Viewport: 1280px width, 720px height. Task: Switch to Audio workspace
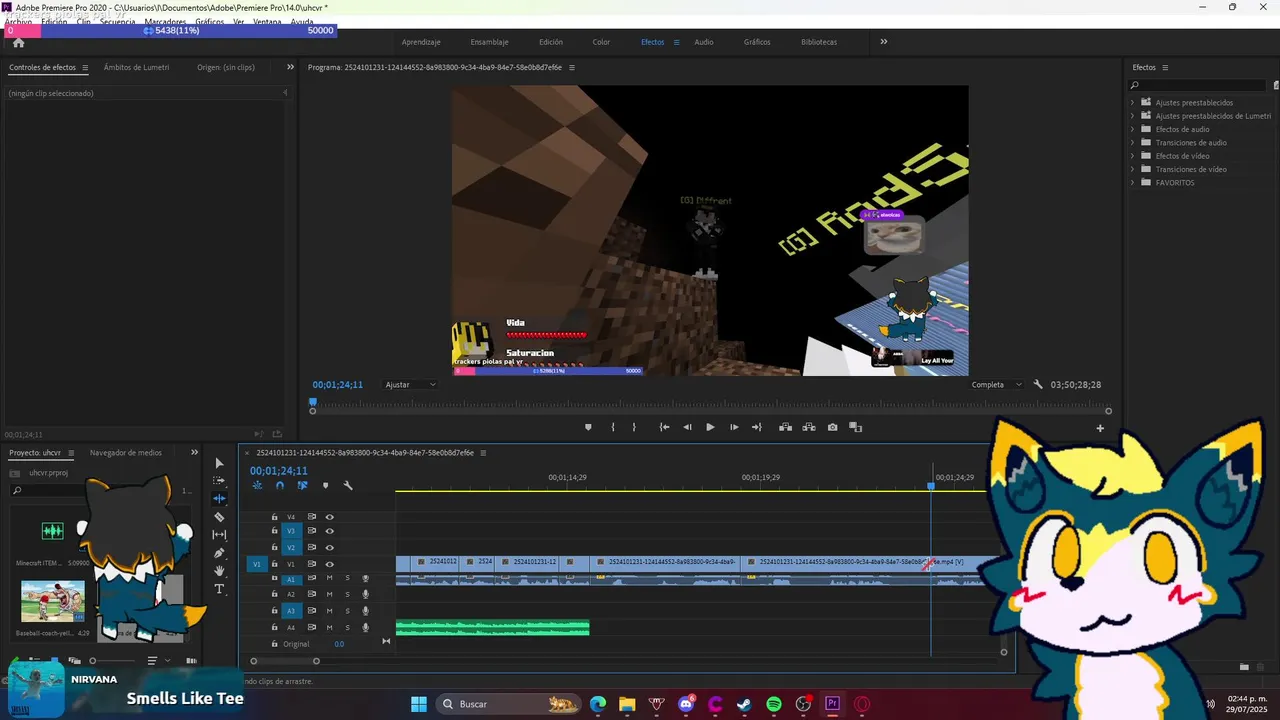tap(704, 42)
